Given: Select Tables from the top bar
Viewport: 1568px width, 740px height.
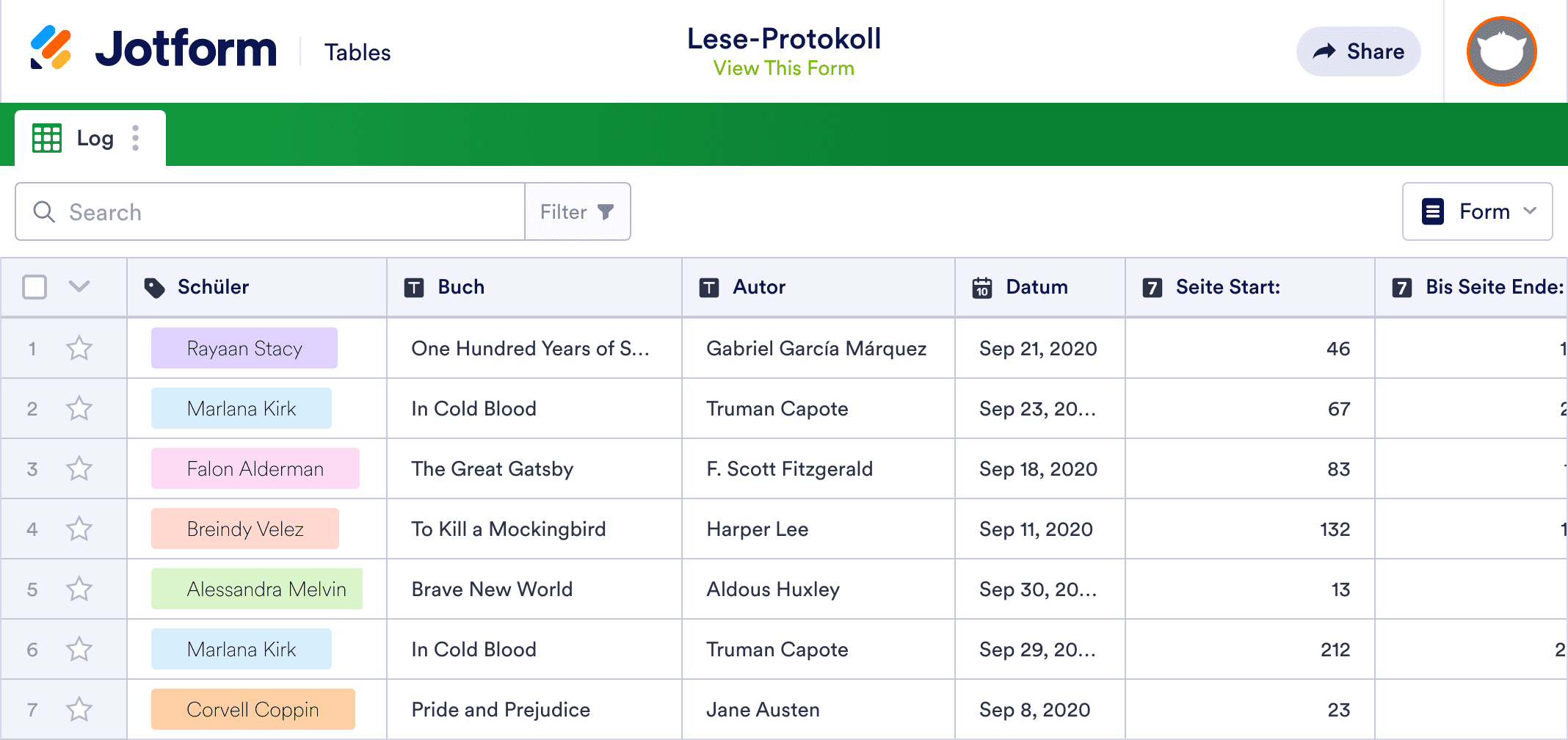Looking at the screenshot, I should (357, 51).
